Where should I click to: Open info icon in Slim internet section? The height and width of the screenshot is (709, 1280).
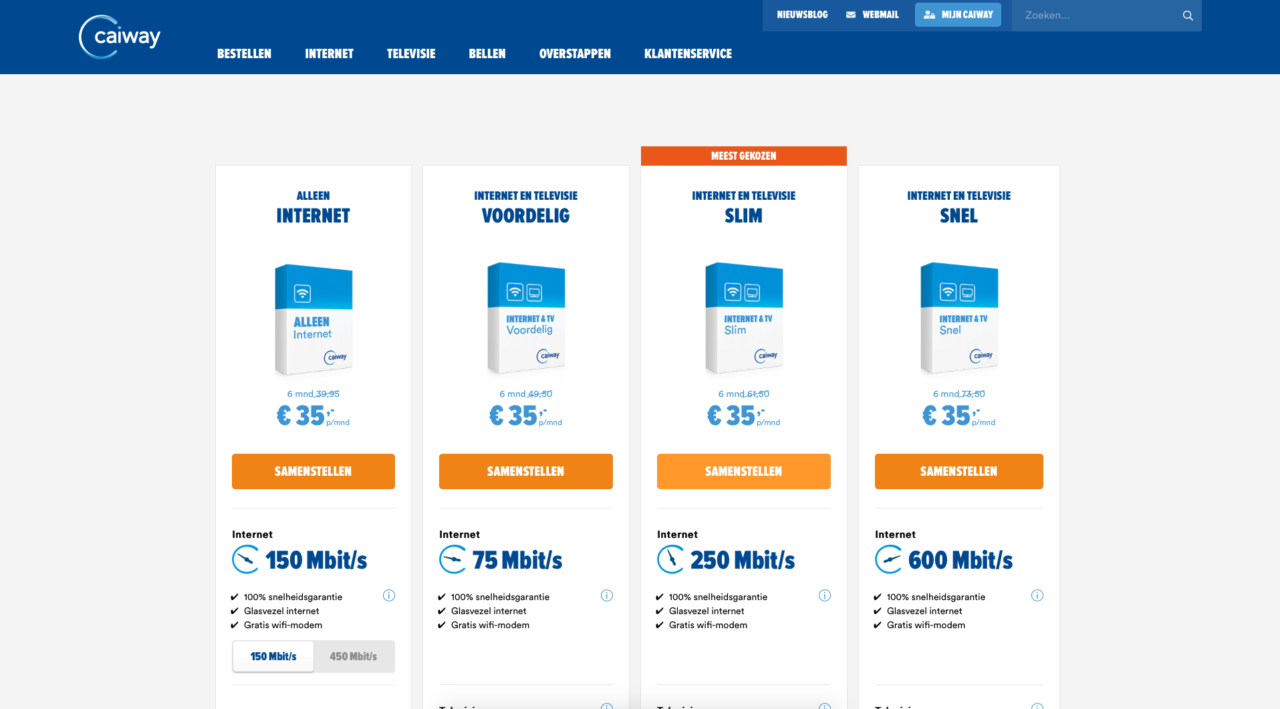825,595
